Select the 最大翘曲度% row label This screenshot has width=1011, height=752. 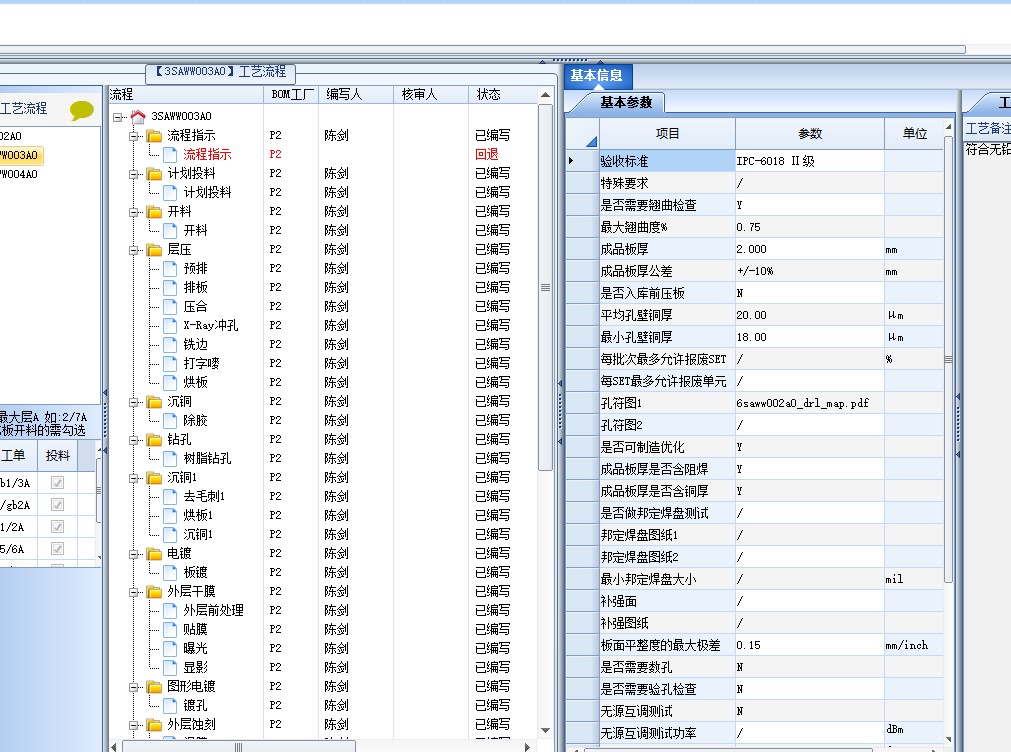point(666,228)
